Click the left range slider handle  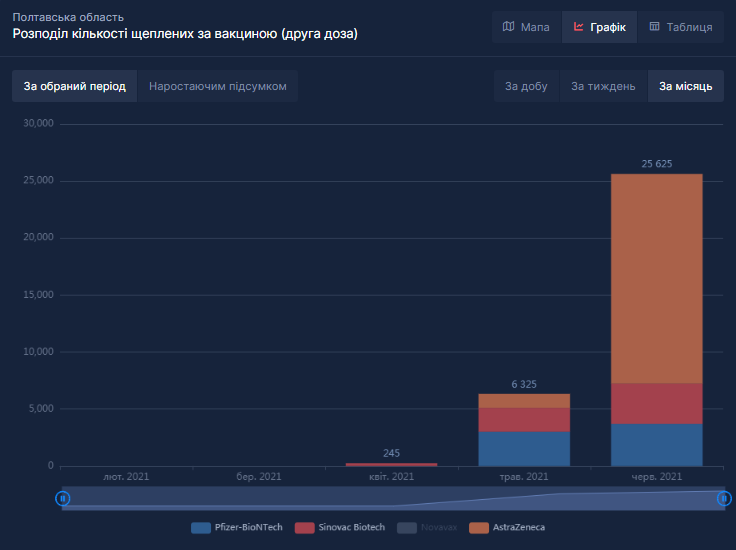(x=63, y=498)
